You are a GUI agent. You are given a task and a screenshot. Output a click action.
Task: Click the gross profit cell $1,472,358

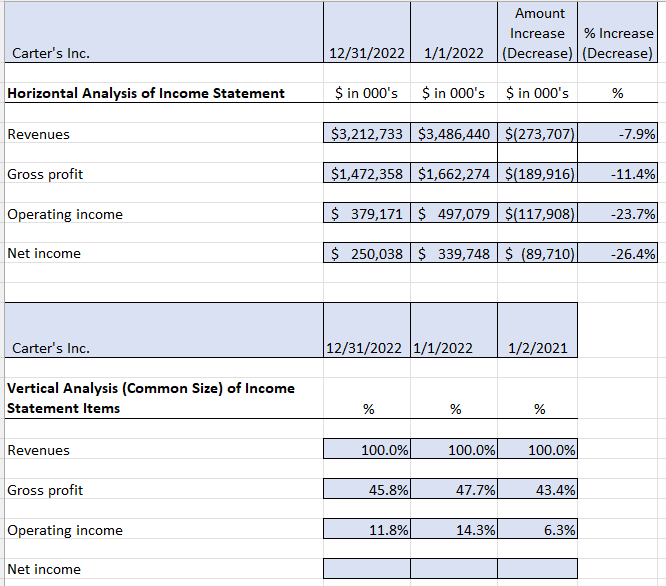tap(367, 173)
